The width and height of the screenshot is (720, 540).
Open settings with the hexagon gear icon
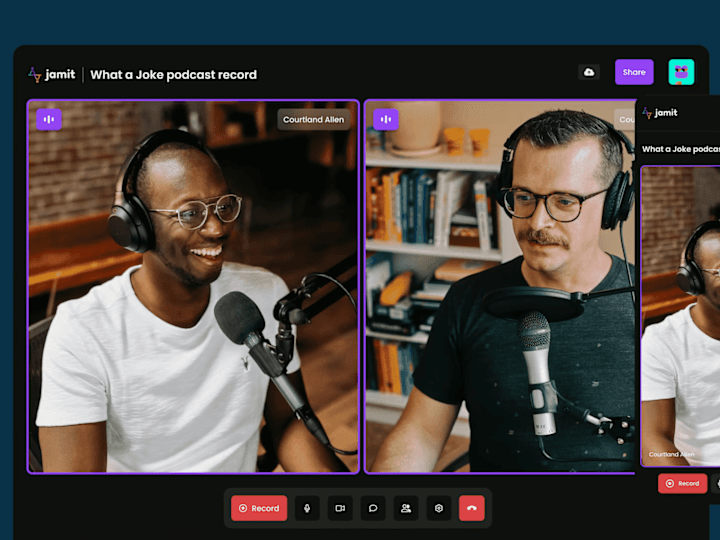coord(439,508)
